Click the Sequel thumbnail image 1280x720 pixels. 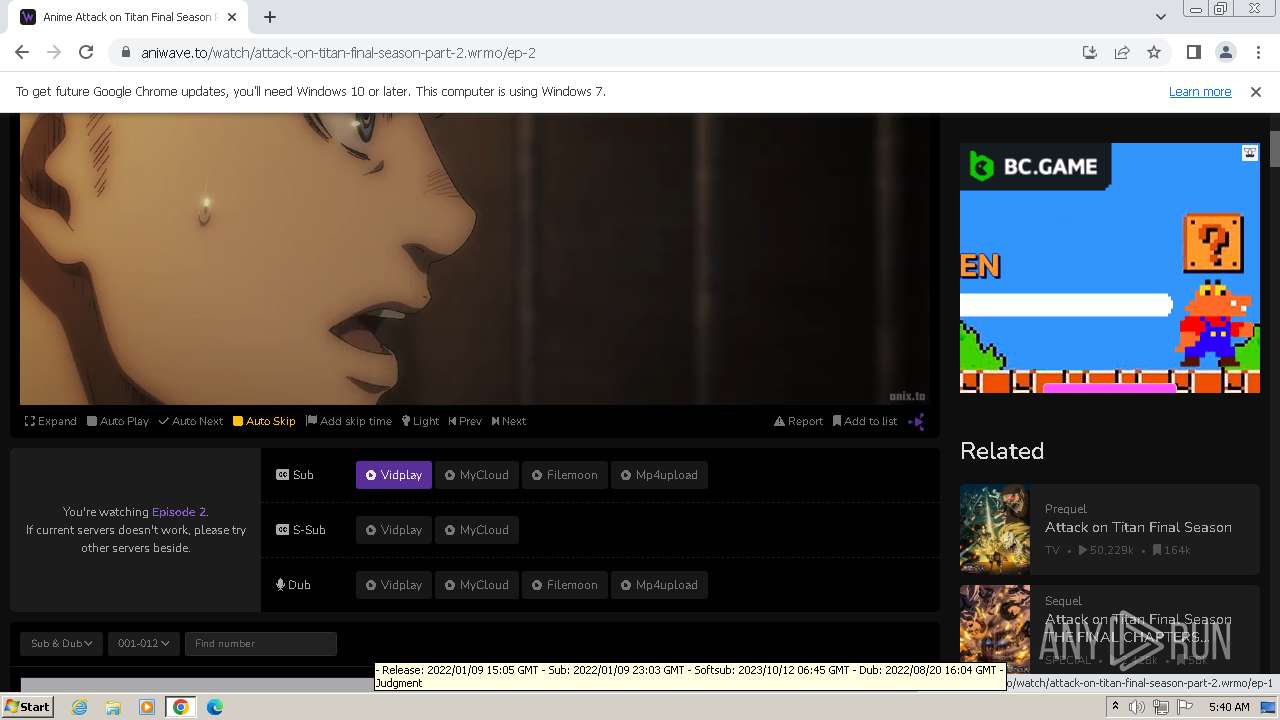coord(995,628)
